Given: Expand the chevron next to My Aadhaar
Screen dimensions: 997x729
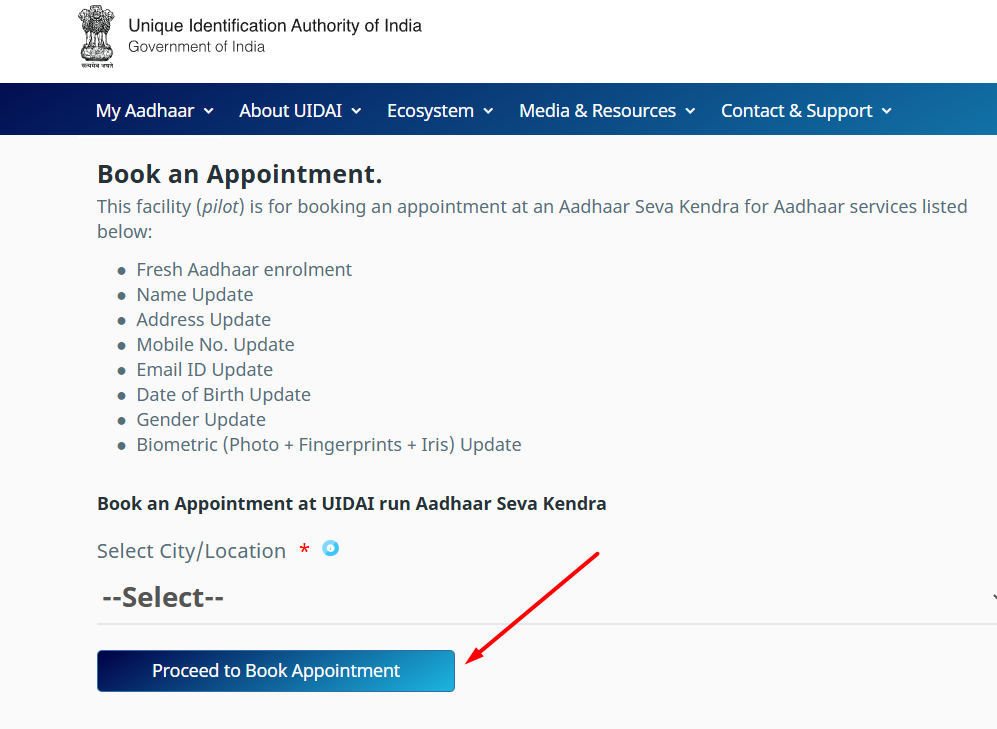Looking at the screenshot, I should (209, 111).
